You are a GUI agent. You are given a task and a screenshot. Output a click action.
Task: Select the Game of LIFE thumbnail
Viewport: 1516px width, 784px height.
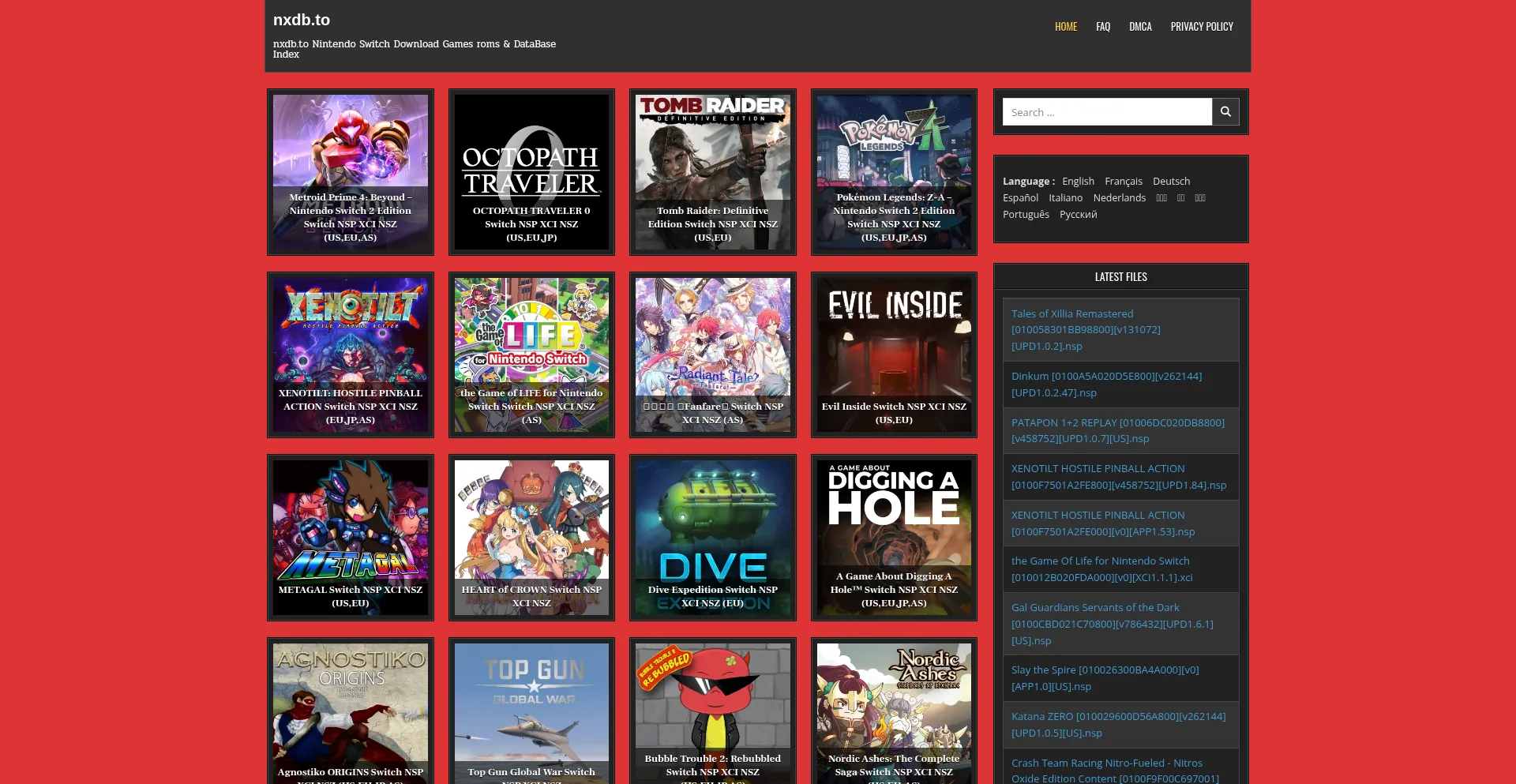point(531,354)
